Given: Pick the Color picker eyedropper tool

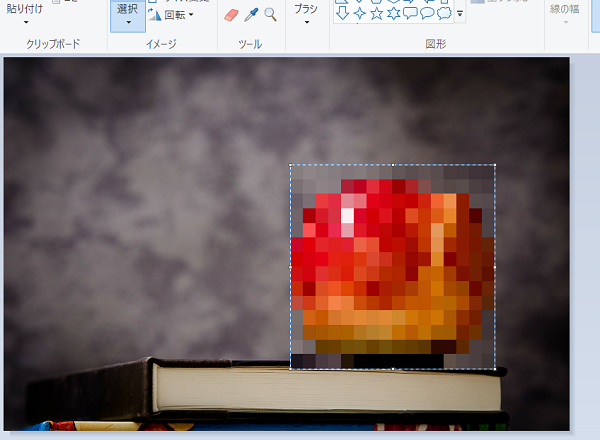Looking at the screenshot, I should 251,15.
